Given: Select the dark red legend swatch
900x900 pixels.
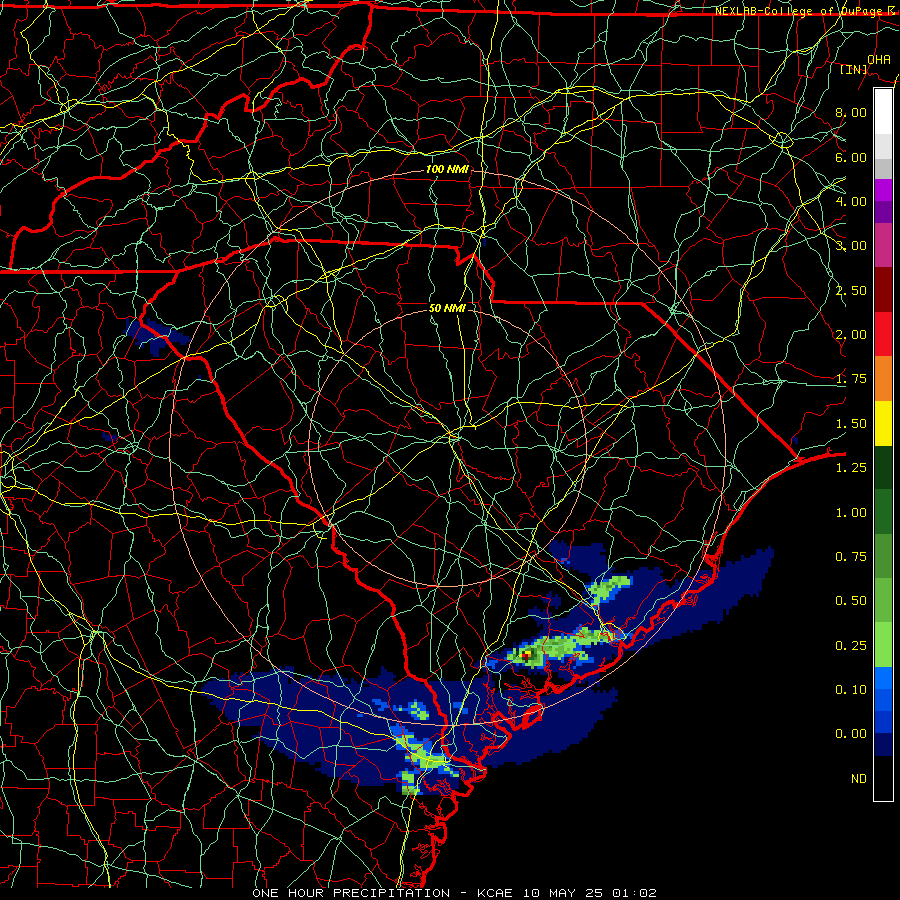Looking at the screenshot, I should 883,290.
